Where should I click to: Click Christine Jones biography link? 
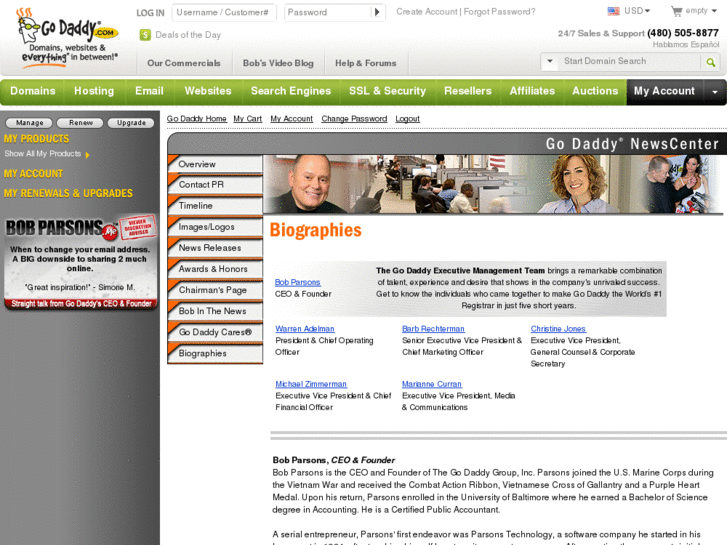(558, 328)
